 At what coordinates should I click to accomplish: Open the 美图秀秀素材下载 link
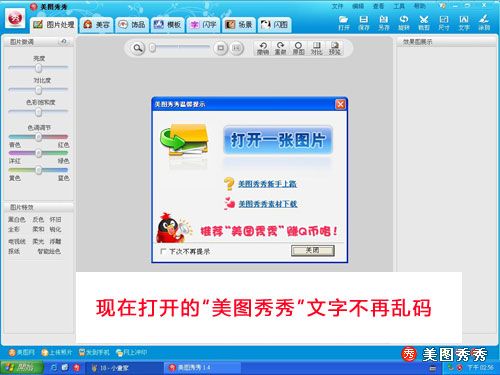[x=268, y=204]
